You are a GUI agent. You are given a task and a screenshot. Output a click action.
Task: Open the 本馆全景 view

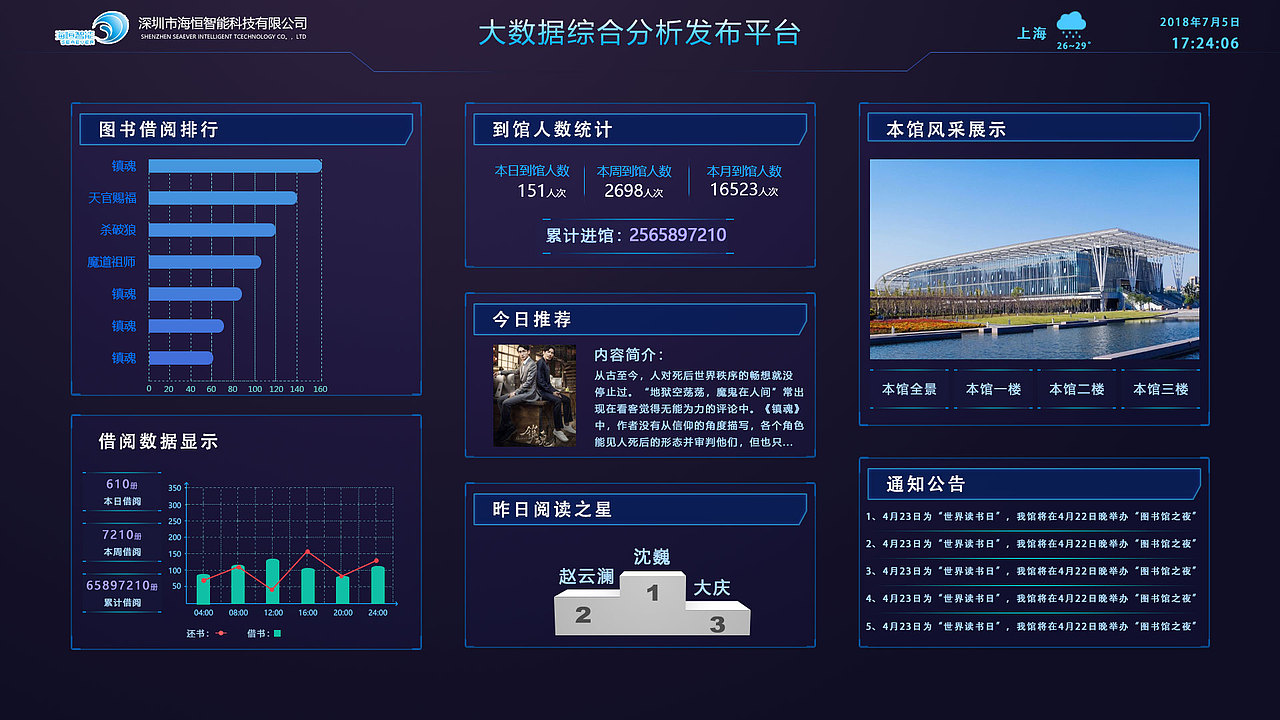[909, 389]
